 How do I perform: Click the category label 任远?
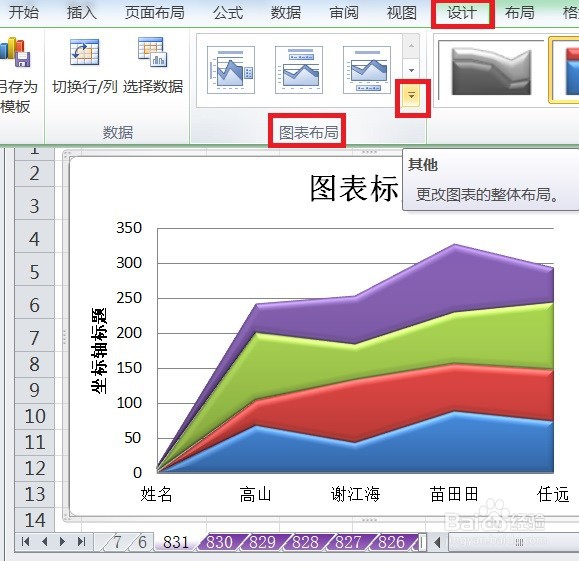pyautogui.click(x=553, y=494)
